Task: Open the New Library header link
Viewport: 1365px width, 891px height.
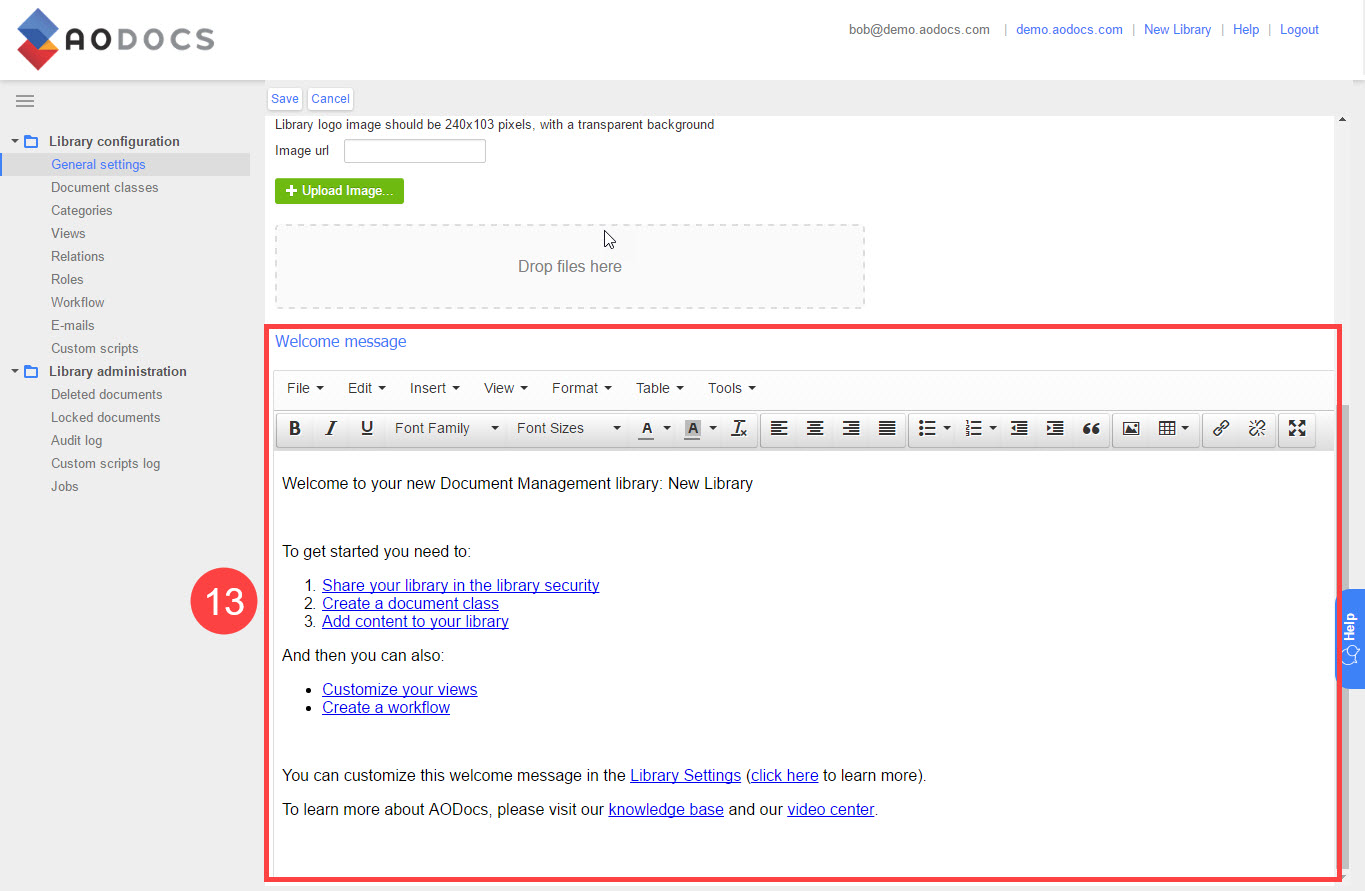Action: click(1177, 30)
